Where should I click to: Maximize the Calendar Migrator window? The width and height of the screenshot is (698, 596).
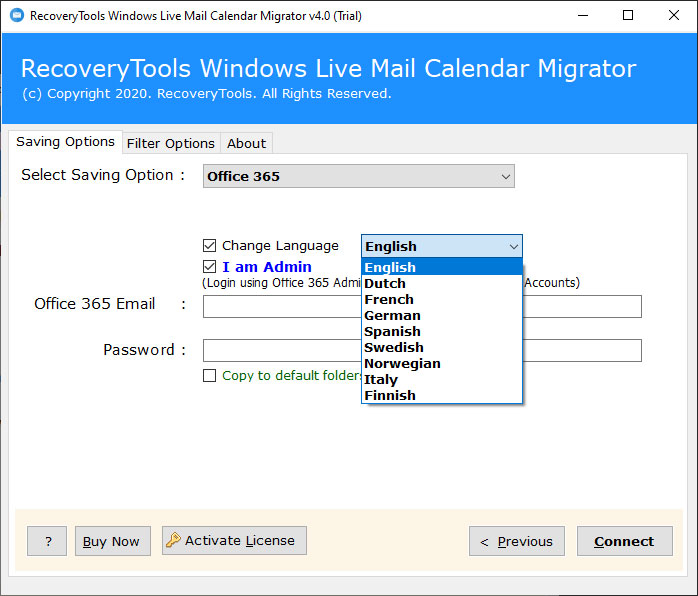(628, 16)
